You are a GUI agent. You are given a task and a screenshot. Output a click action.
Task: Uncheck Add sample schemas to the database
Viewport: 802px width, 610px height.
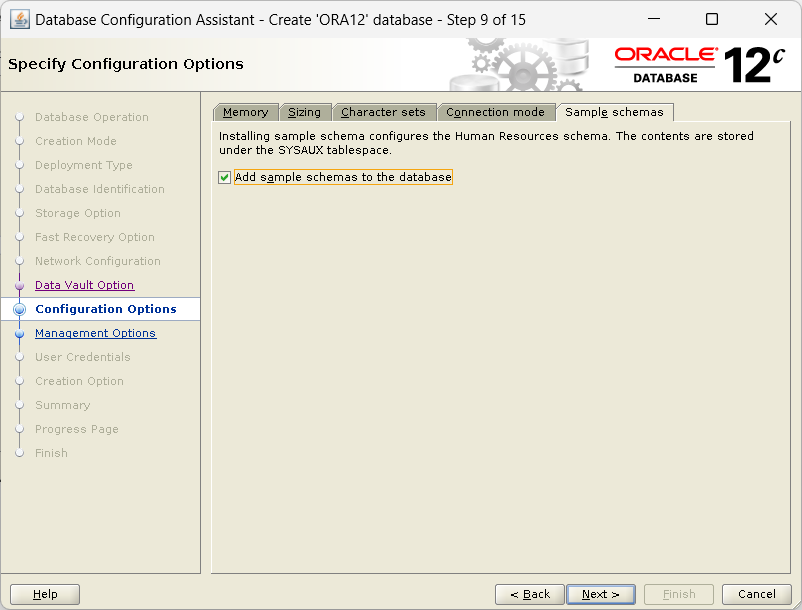[x=224, y=177]
